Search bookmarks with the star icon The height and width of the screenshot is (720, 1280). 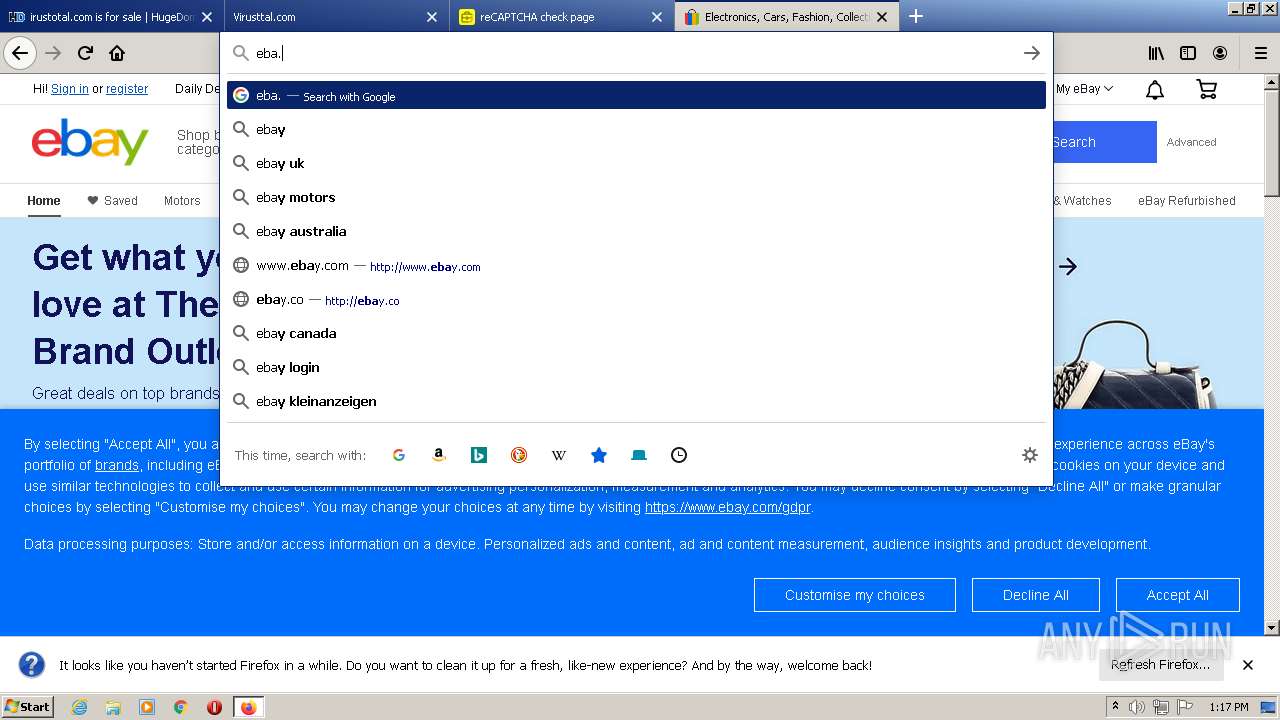(599, 455)
